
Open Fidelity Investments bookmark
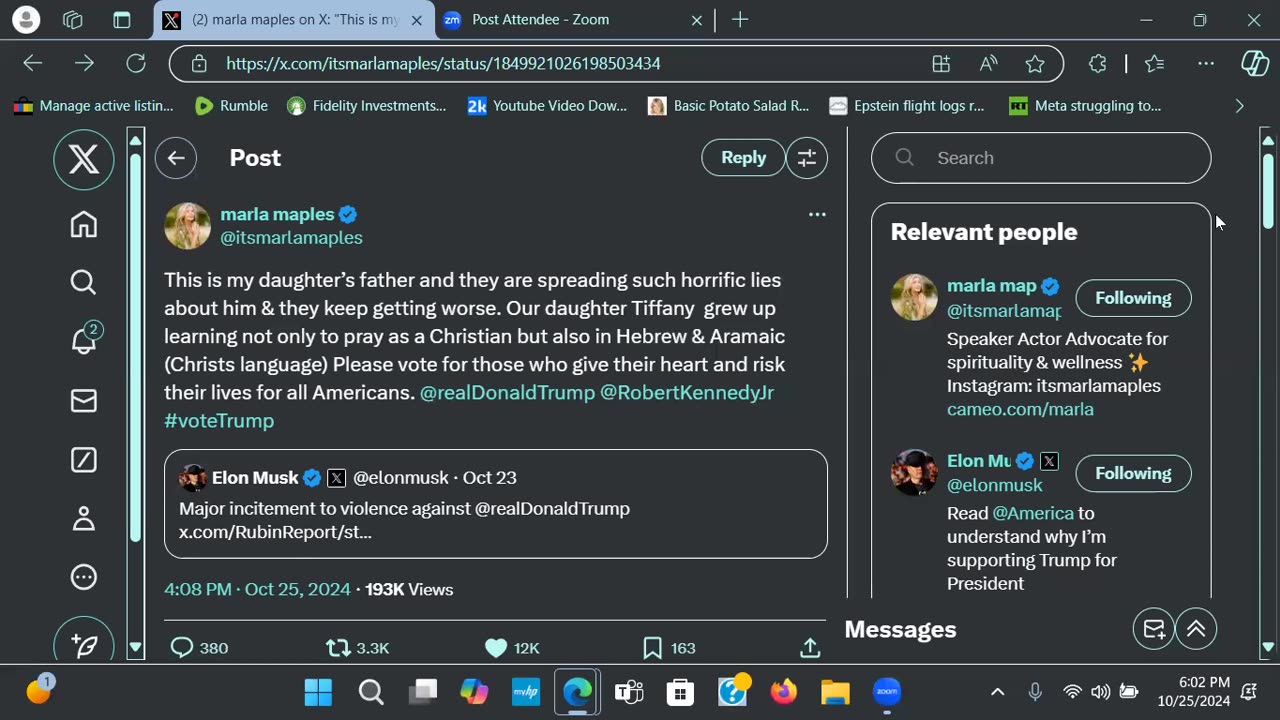tap(366, 106)
